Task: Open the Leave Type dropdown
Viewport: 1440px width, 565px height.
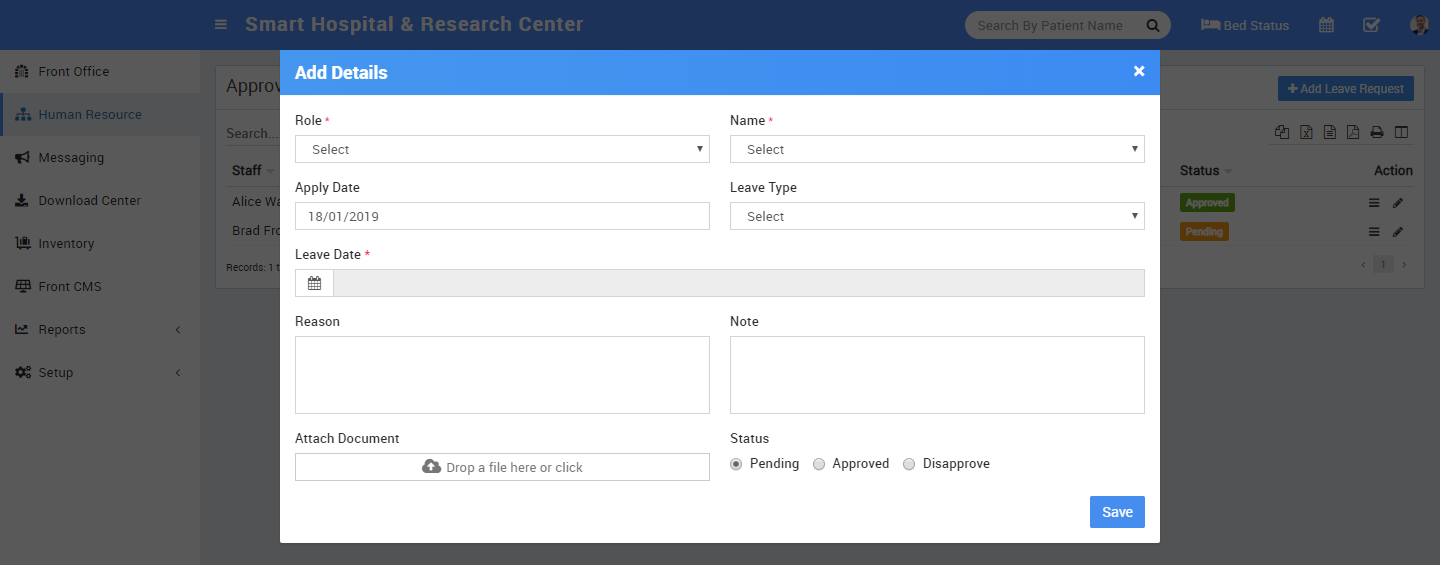Action: coord(937,216)
